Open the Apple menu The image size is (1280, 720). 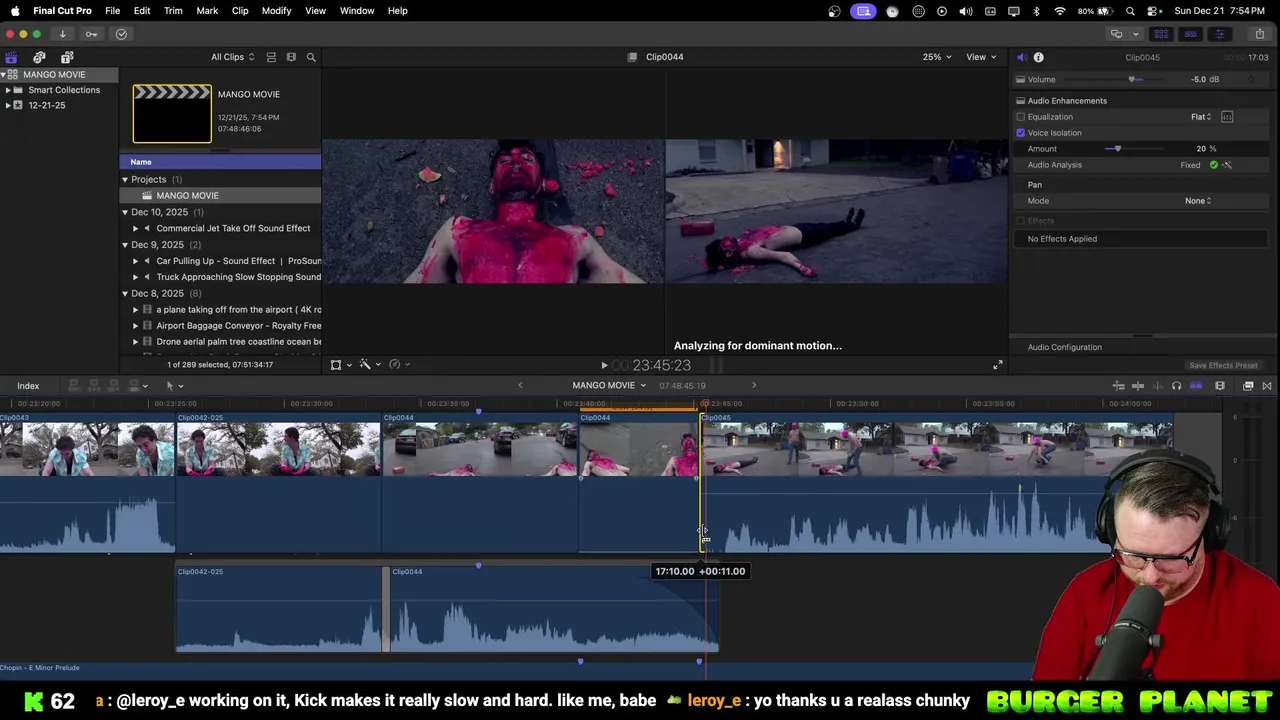coord(15,11)
